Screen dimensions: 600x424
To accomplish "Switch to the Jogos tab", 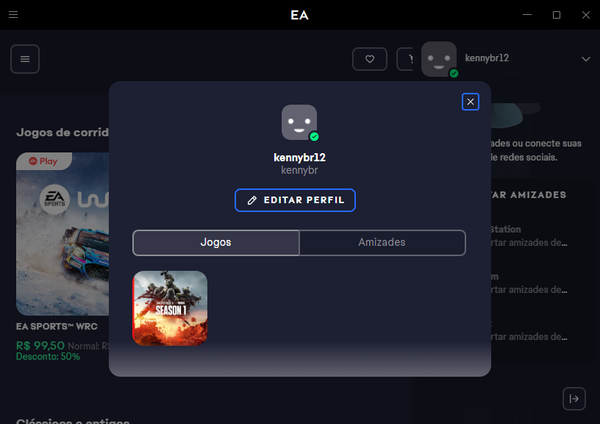I will 216,242.
